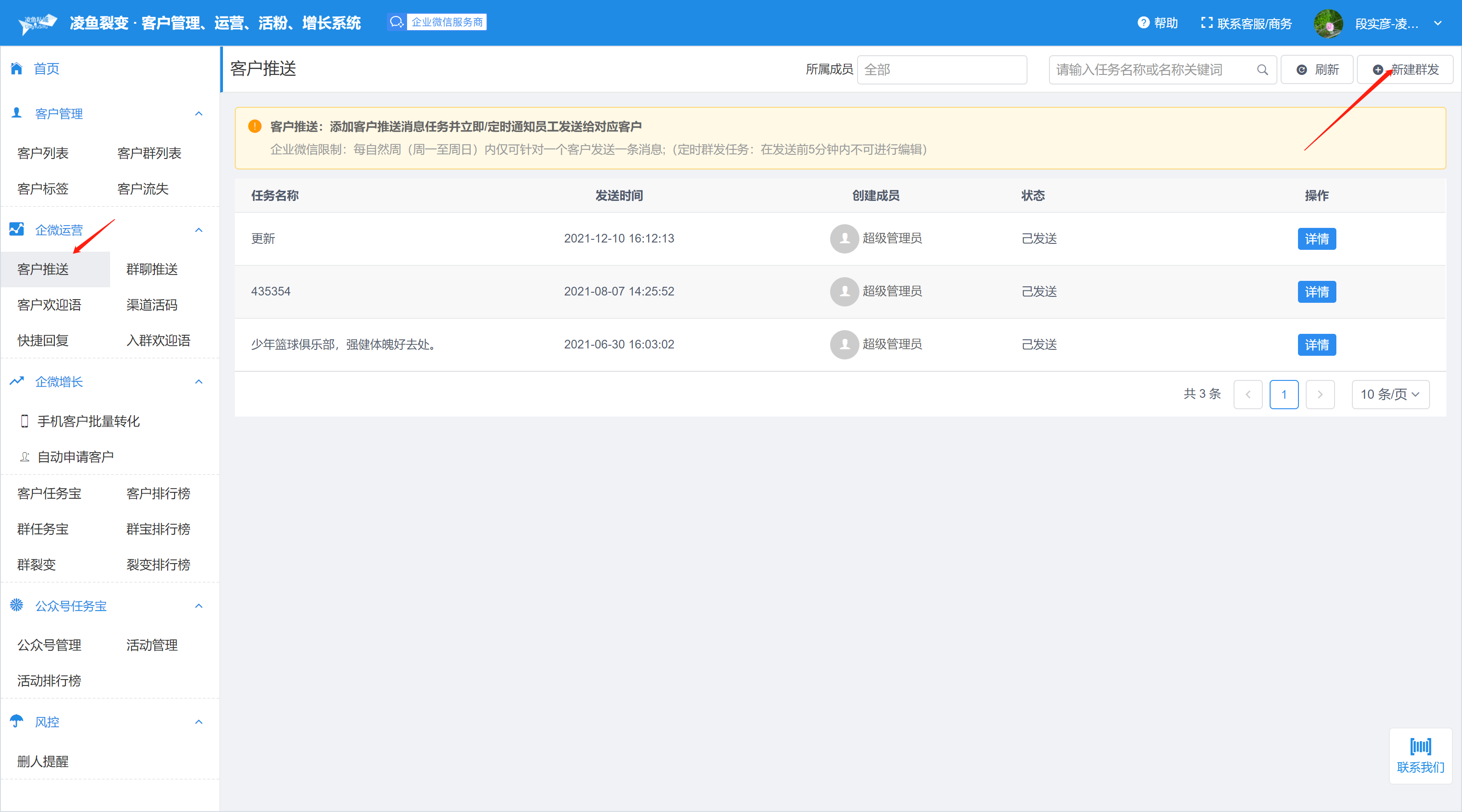Click the home icon beside 首页
This screenshot has height=812, width=1462.
point(16,69)
